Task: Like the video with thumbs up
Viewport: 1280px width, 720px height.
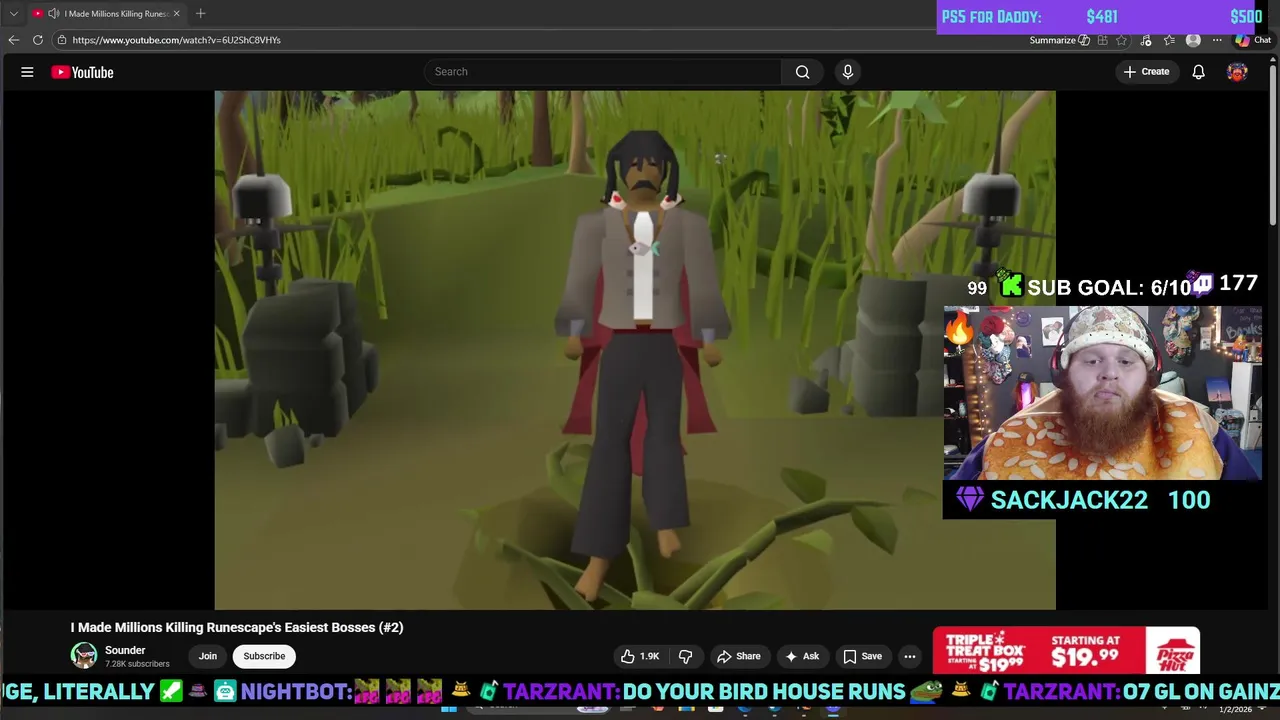Action: (x=639, y=656)
